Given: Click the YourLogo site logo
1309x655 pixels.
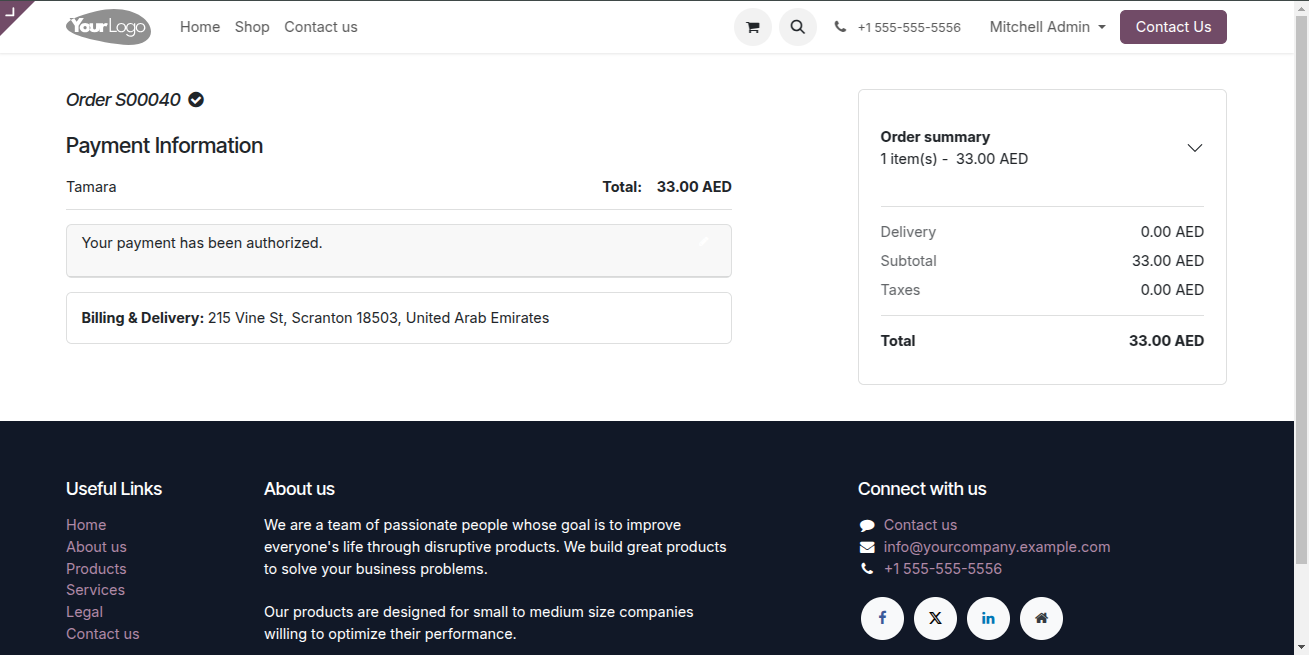Looking at the screenshot, I should point(108,27).
